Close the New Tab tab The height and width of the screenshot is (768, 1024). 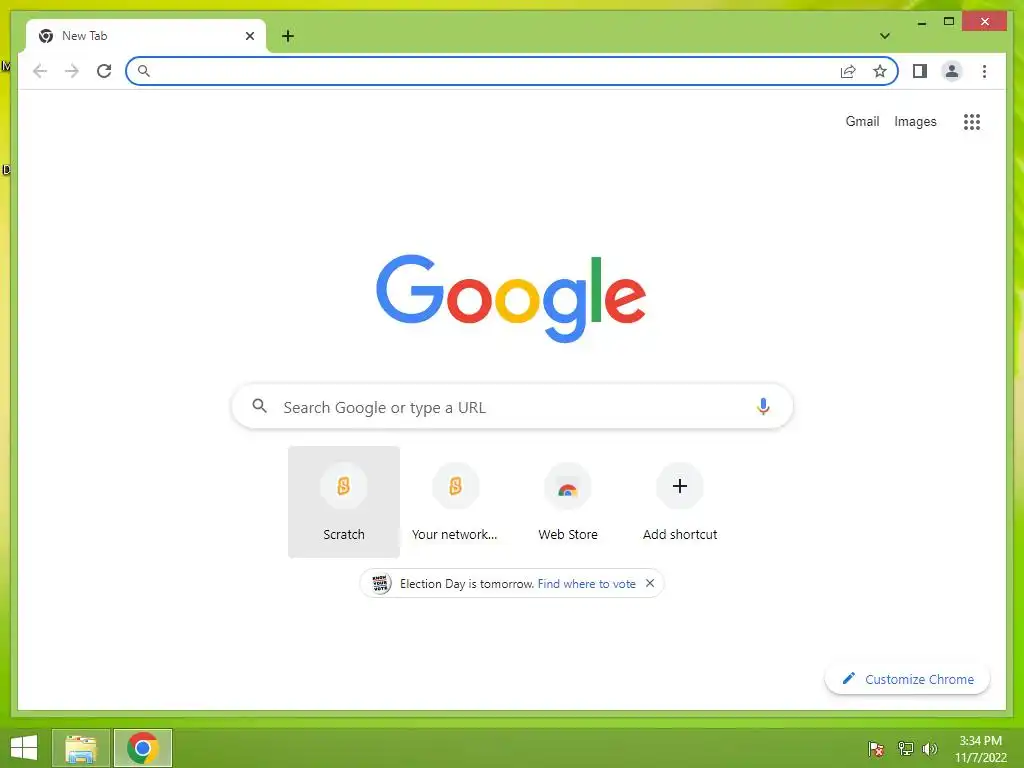pyautogui.click(x=249, y=36)
